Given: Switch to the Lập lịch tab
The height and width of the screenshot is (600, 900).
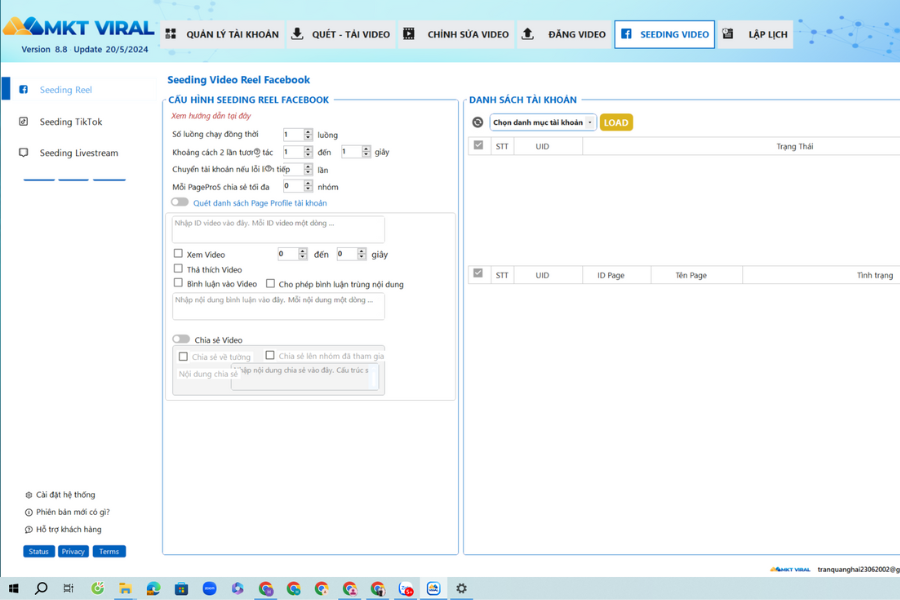Looking at the screenshot, I should coord(755,35).
